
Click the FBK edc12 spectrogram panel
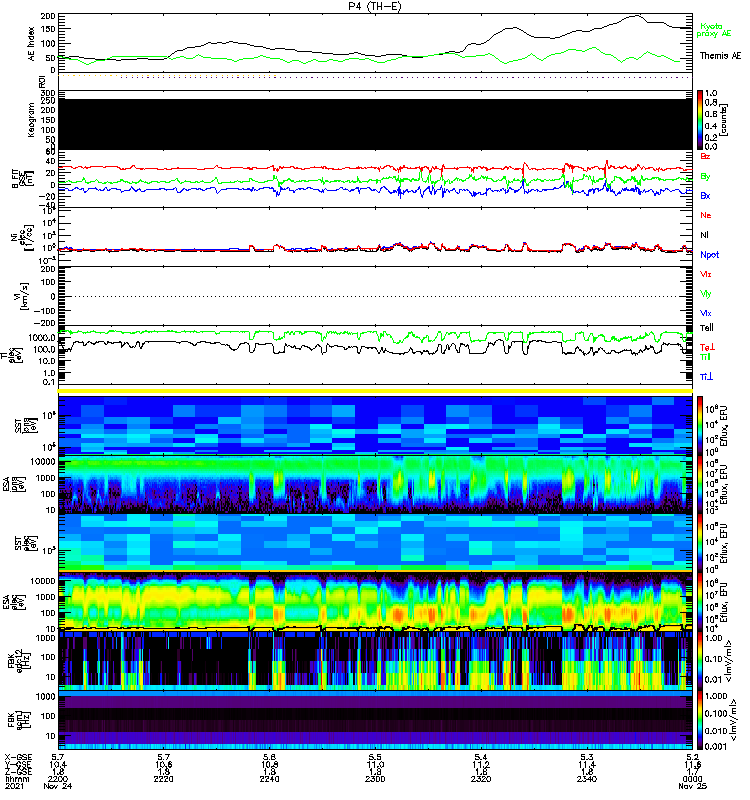point(376,661)
